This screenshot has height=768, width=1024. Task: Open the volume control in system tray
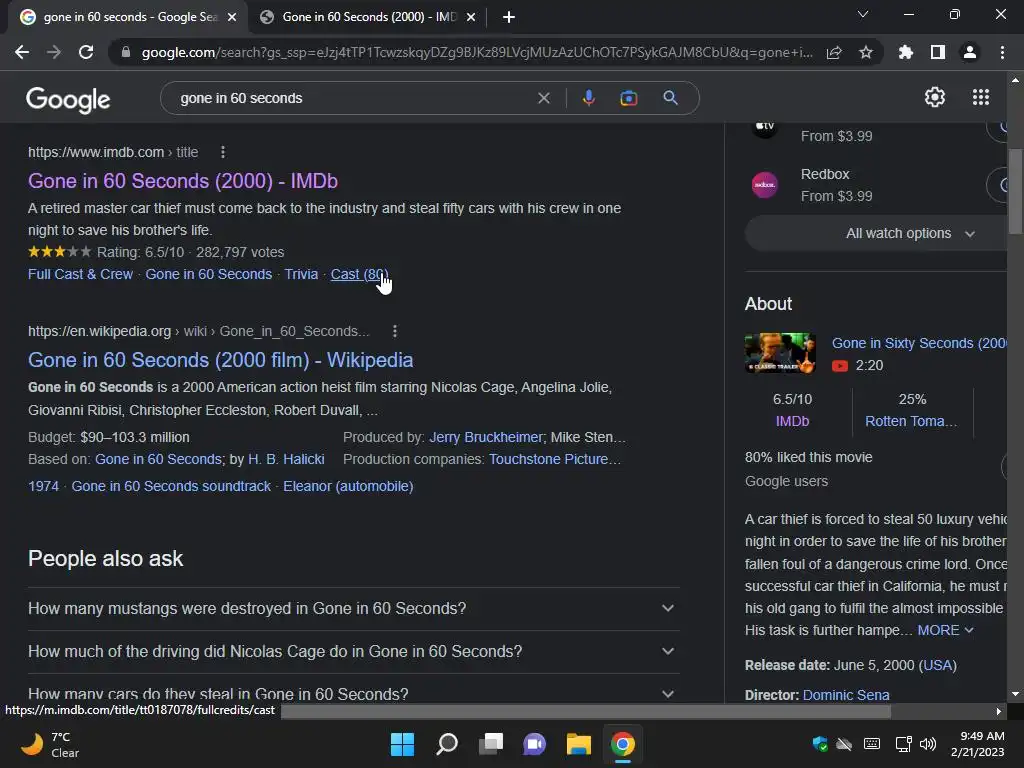point(927,744)
